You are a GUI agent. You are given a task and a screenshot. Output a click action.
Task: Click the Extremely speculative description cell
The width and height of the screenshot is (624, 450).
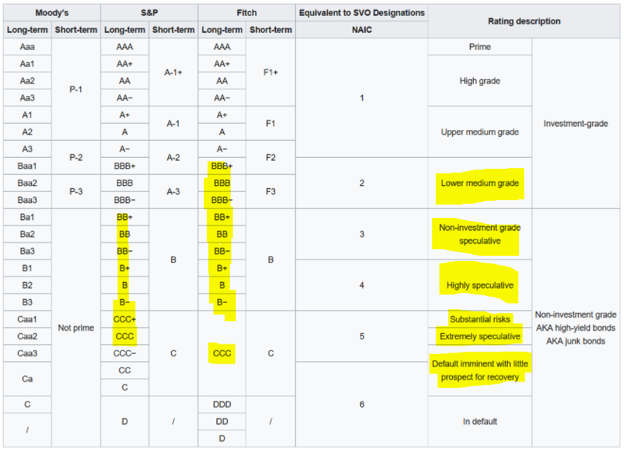point(480,336)
